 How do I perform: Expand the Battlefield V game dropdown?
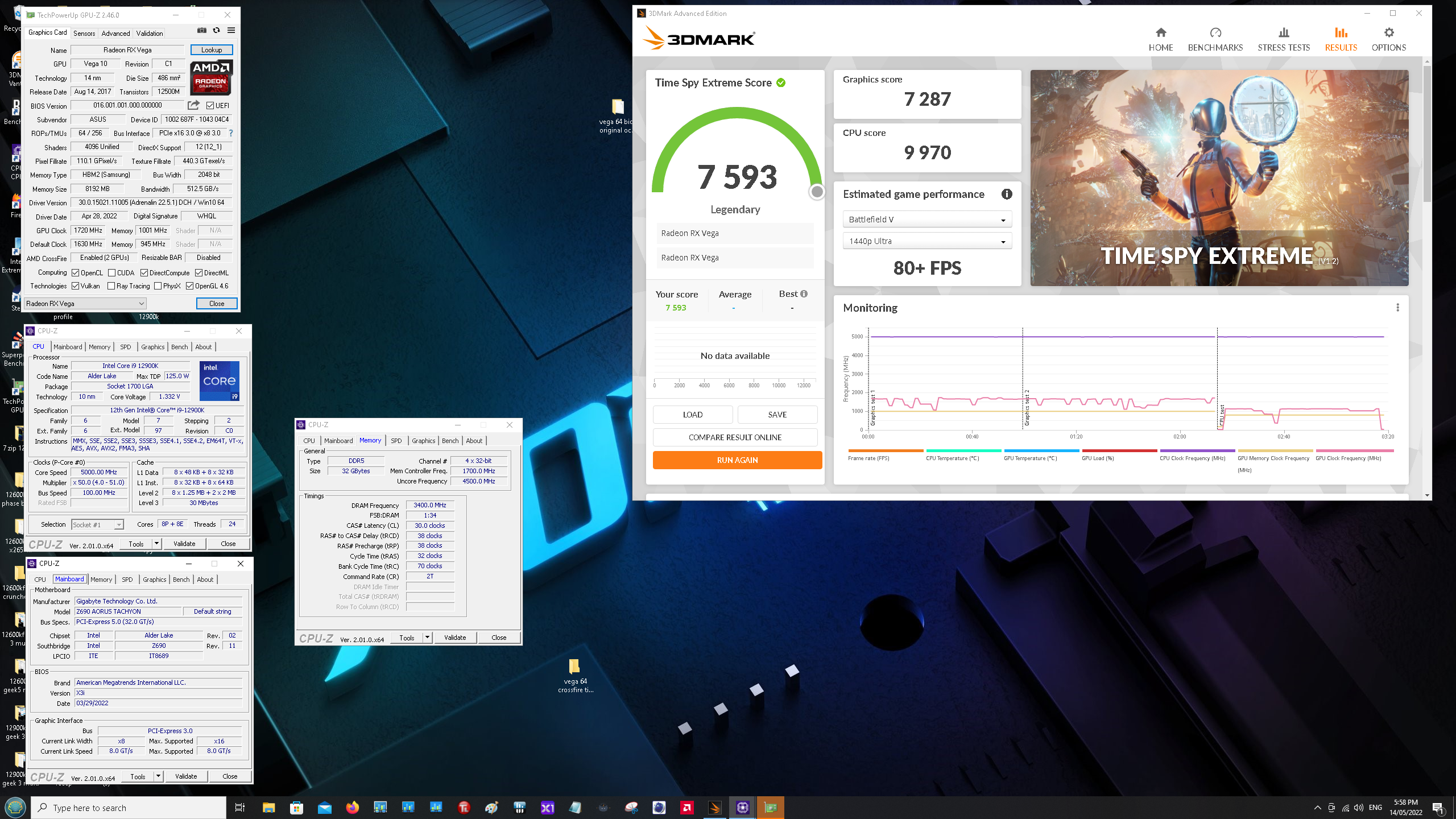pyautogui.click(x=927, y=220)
